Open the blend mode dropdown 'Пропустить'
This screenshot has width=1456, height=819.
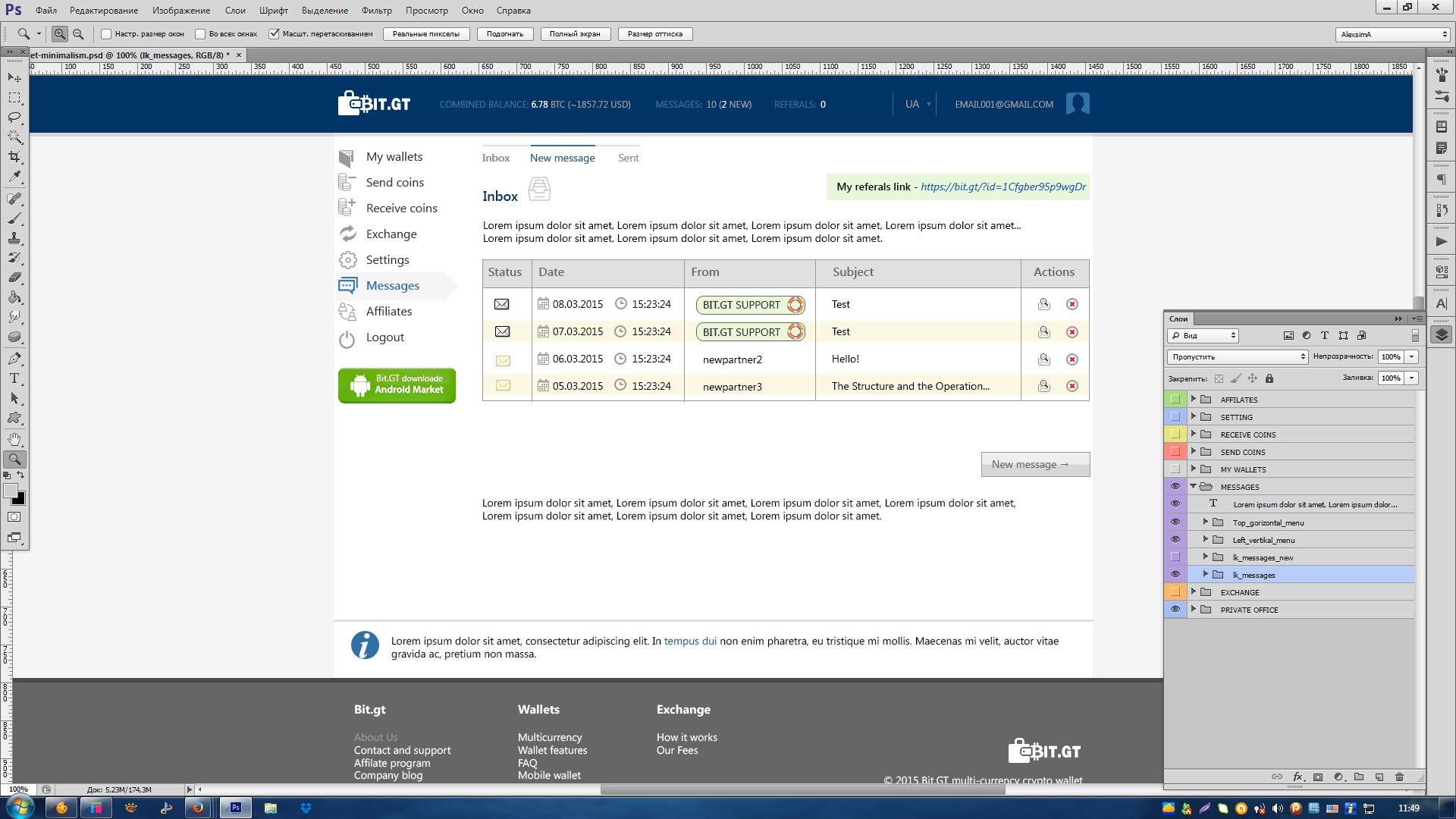(x=1238, y=357)
